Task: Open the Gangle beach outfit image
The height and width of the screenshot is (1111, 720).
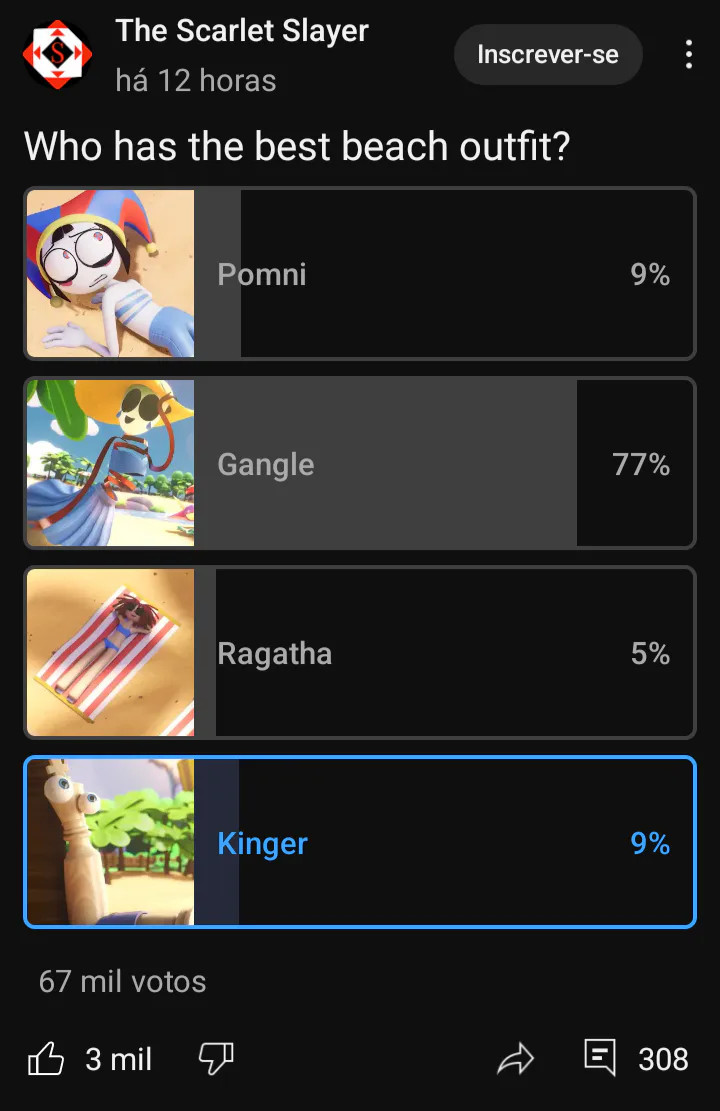Action: coord(111,463)
